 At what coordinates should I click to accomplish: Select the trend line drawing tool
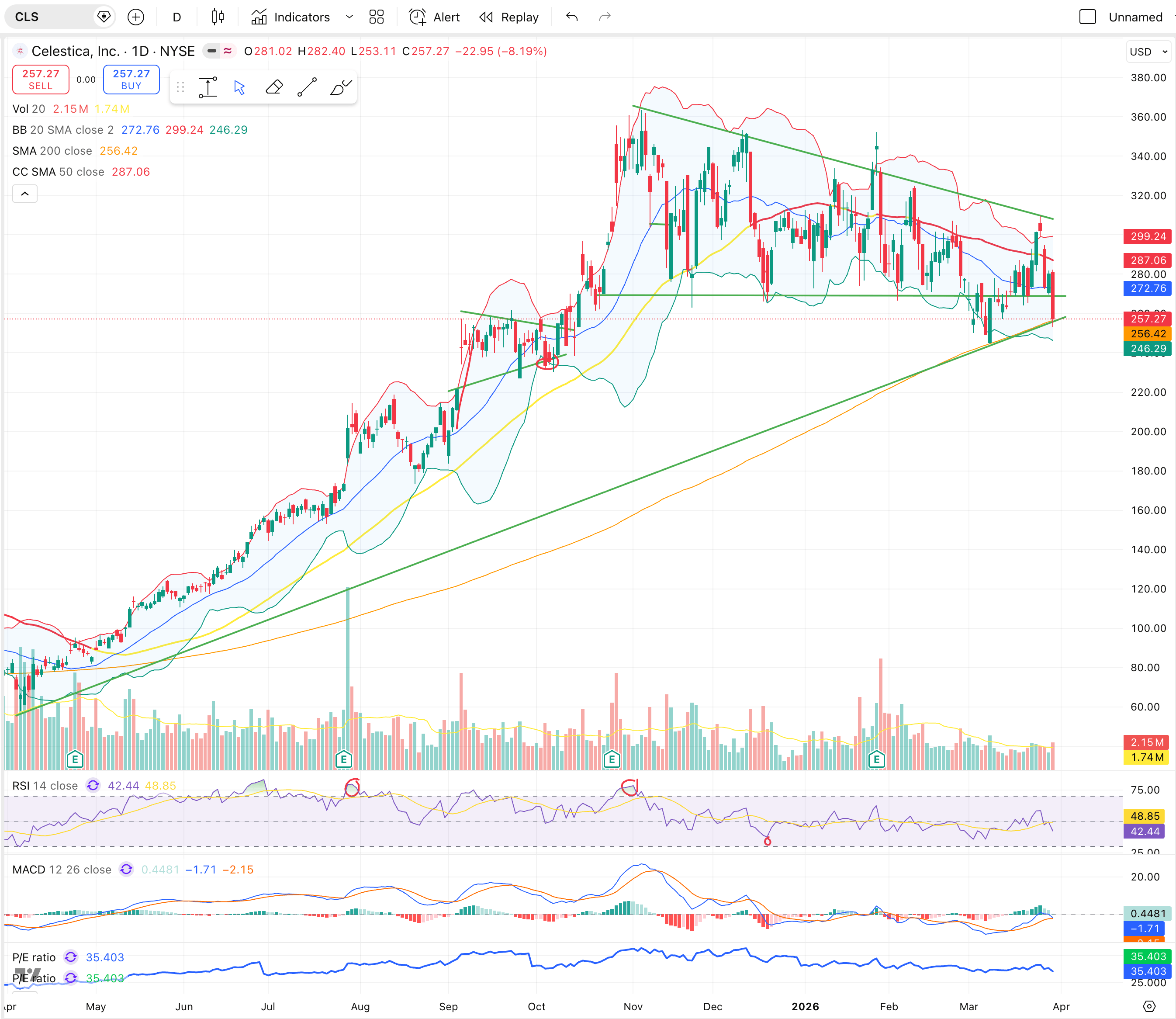(x=307, y=87)
